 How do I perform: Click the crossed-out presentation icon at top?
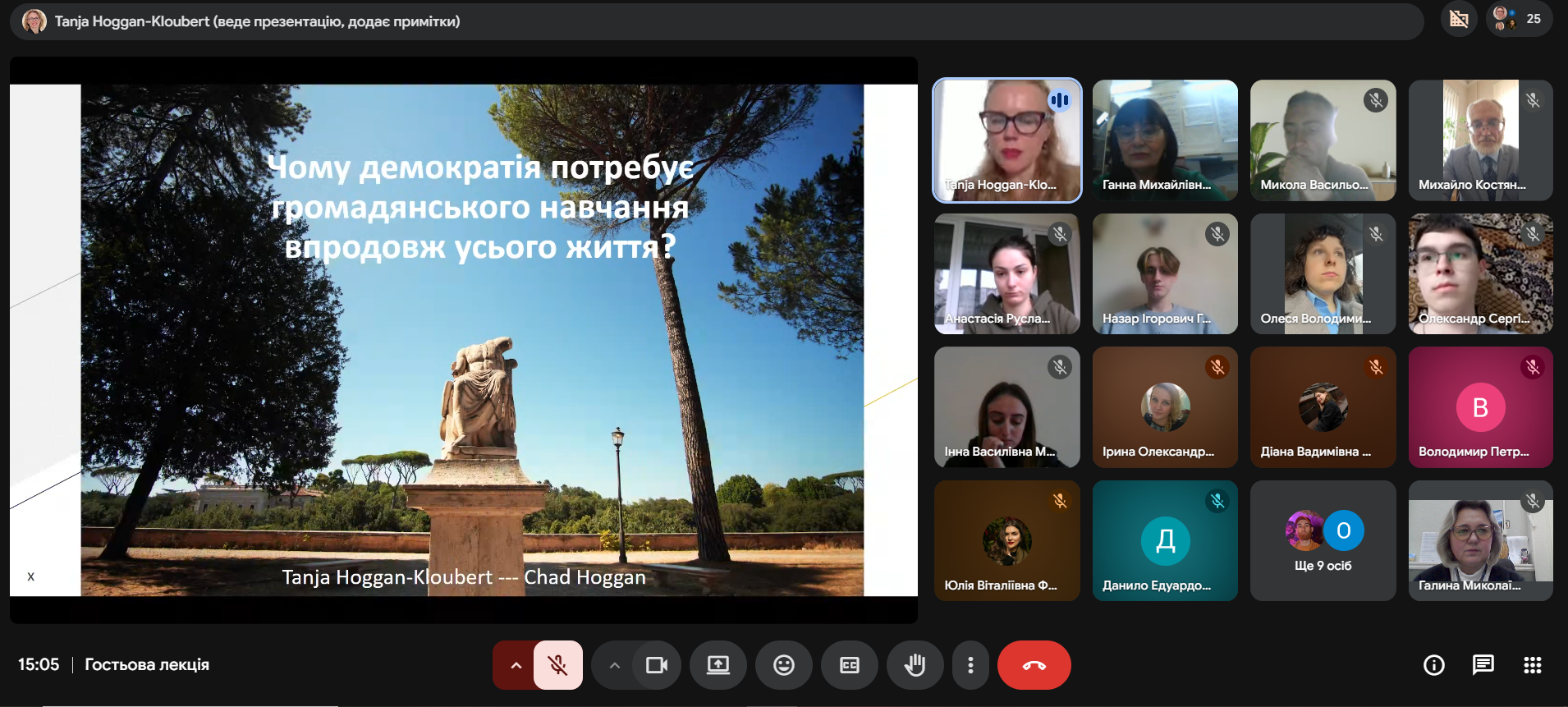1459,19
